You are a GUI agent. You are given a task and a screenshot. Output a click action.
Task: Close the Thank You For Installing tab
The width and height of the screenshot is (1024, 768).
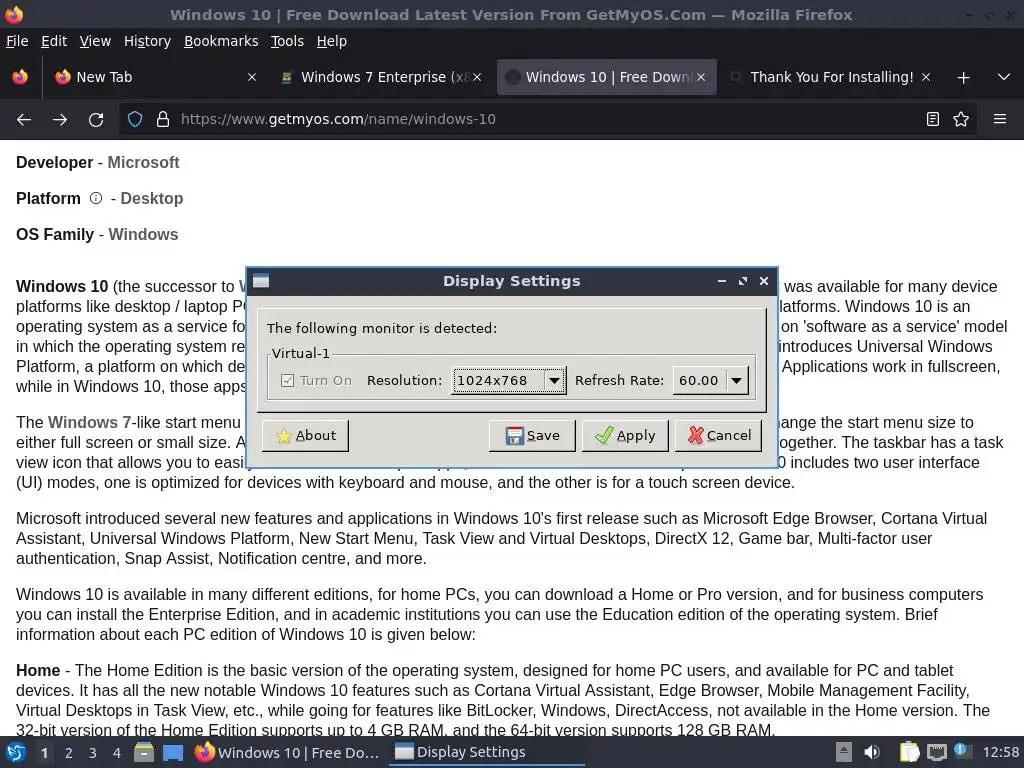[x=926, y=77]
